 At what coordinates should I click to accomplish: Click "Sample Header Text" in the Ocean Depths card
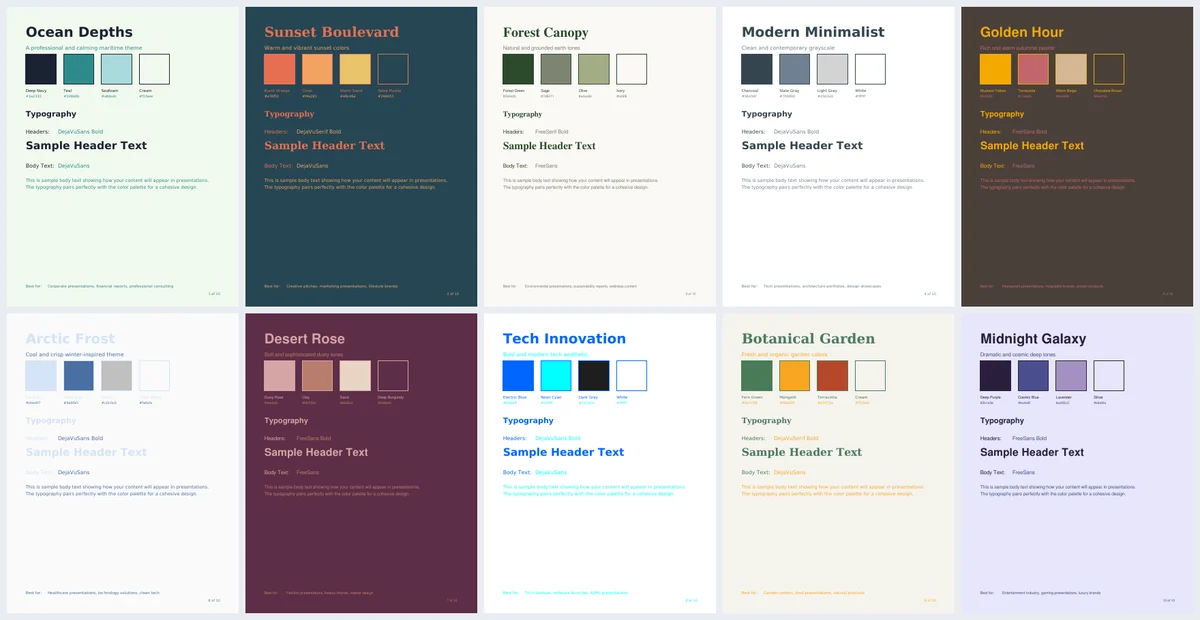[x=86, y=145]
